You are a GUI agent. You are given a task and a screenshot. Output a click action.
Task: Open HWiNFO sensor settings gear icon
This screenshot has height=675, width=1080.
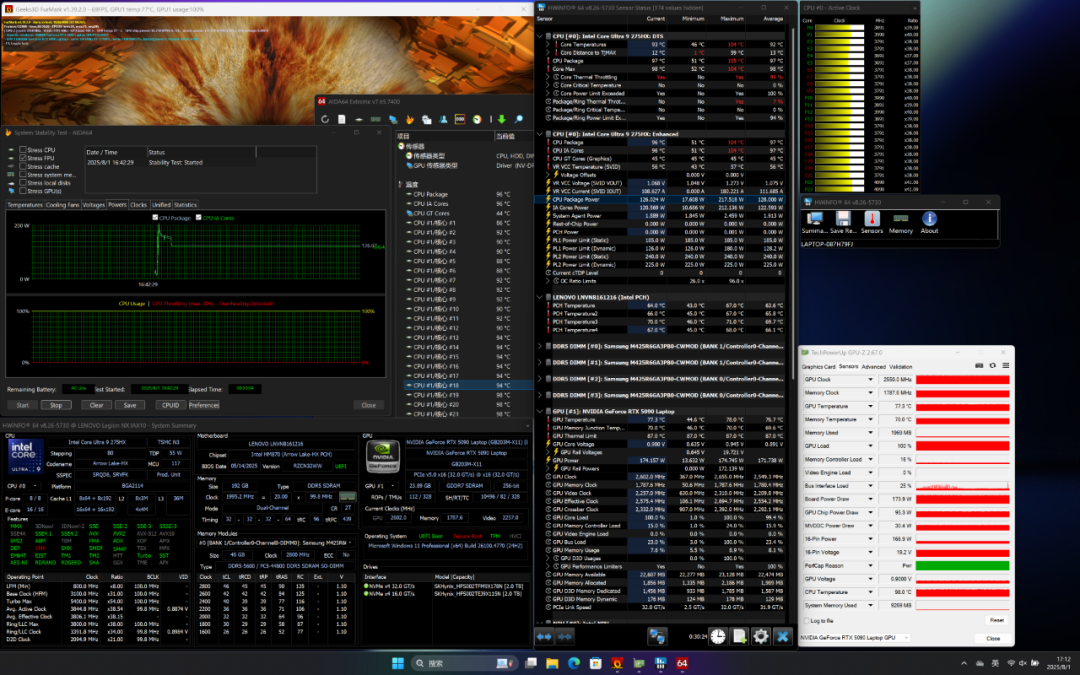760,637
